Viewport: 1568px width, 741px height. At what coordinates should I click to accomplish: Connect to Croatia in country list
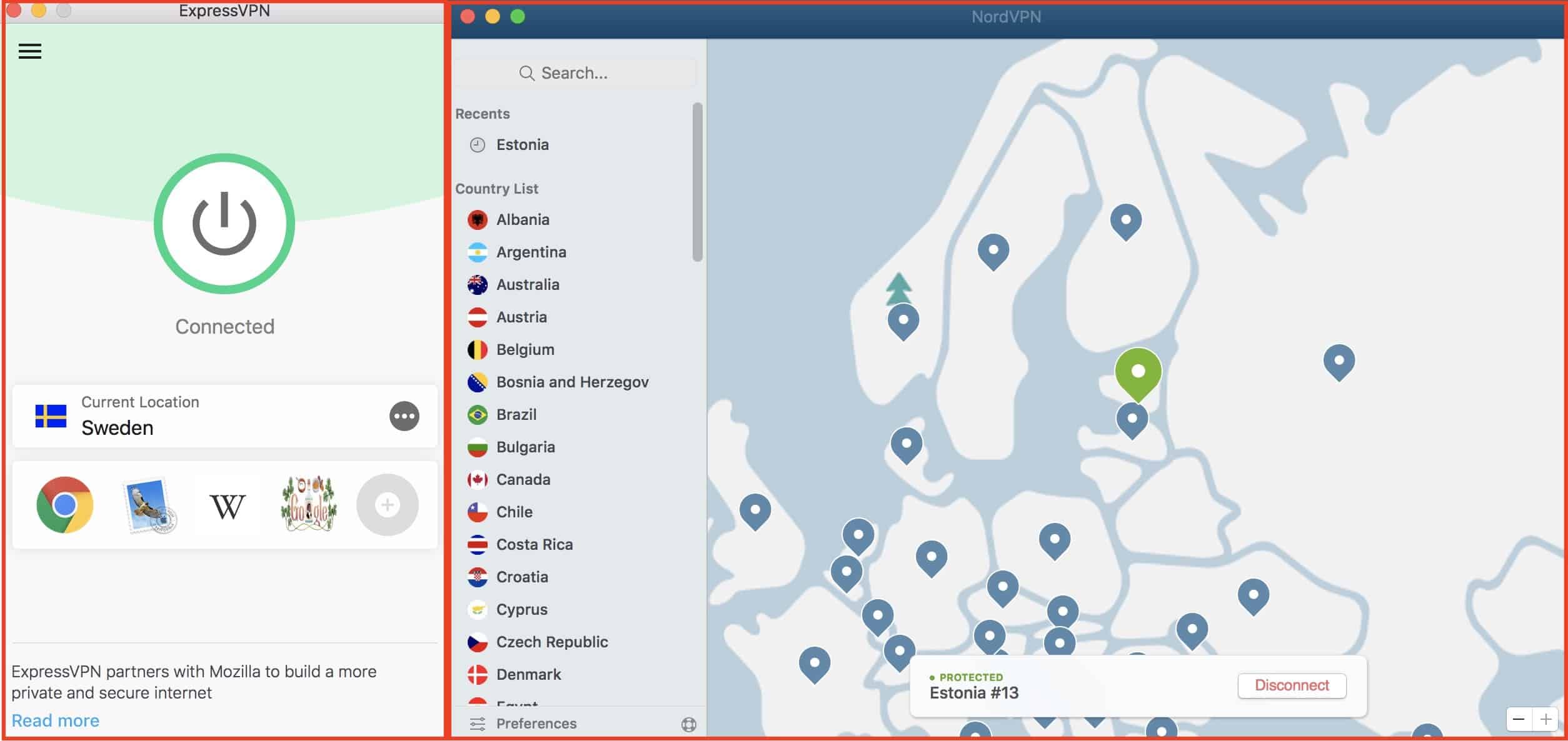[x=522, y=577]
